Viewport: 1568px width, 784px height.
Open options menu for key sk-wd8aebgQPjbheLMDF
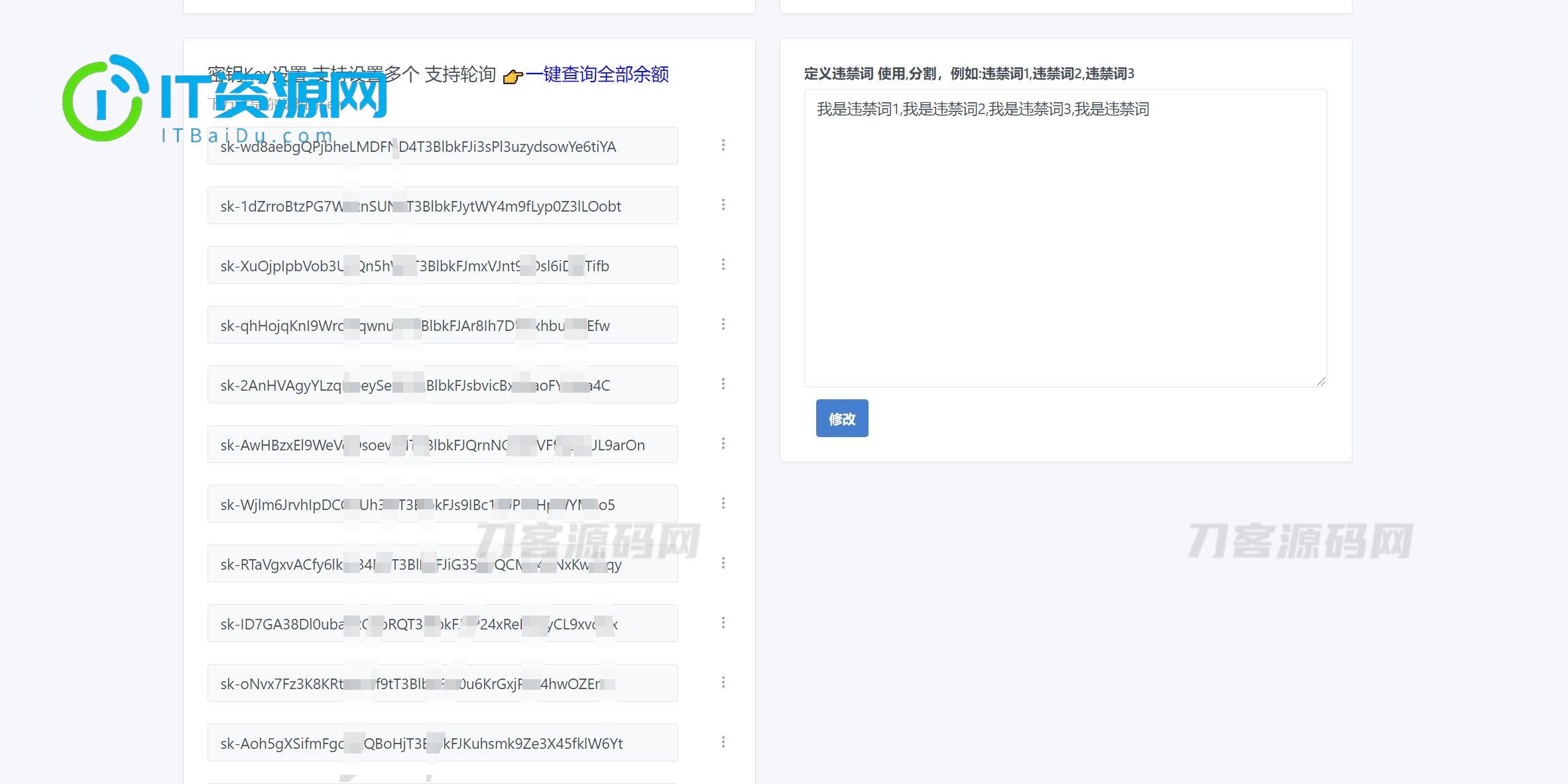(723, 145)
